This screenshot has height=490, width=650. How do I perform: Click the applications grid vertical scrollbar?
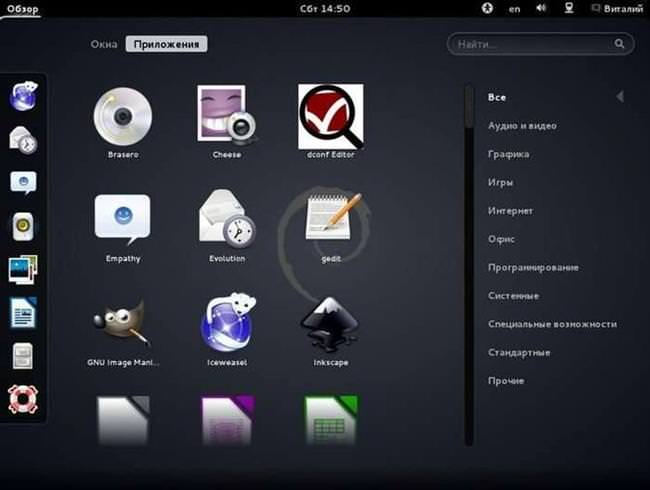tap(469, 265)
